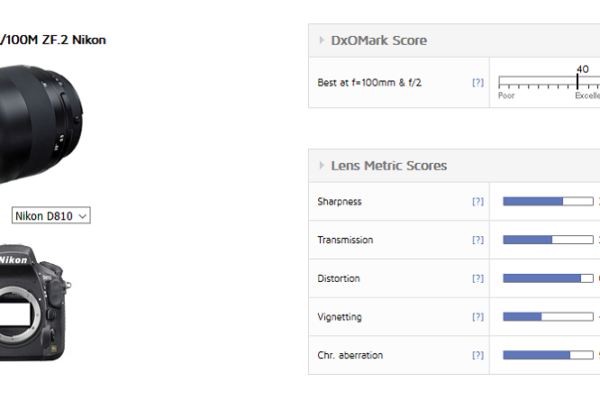Select the Sharpness metric label

point(339,202)
